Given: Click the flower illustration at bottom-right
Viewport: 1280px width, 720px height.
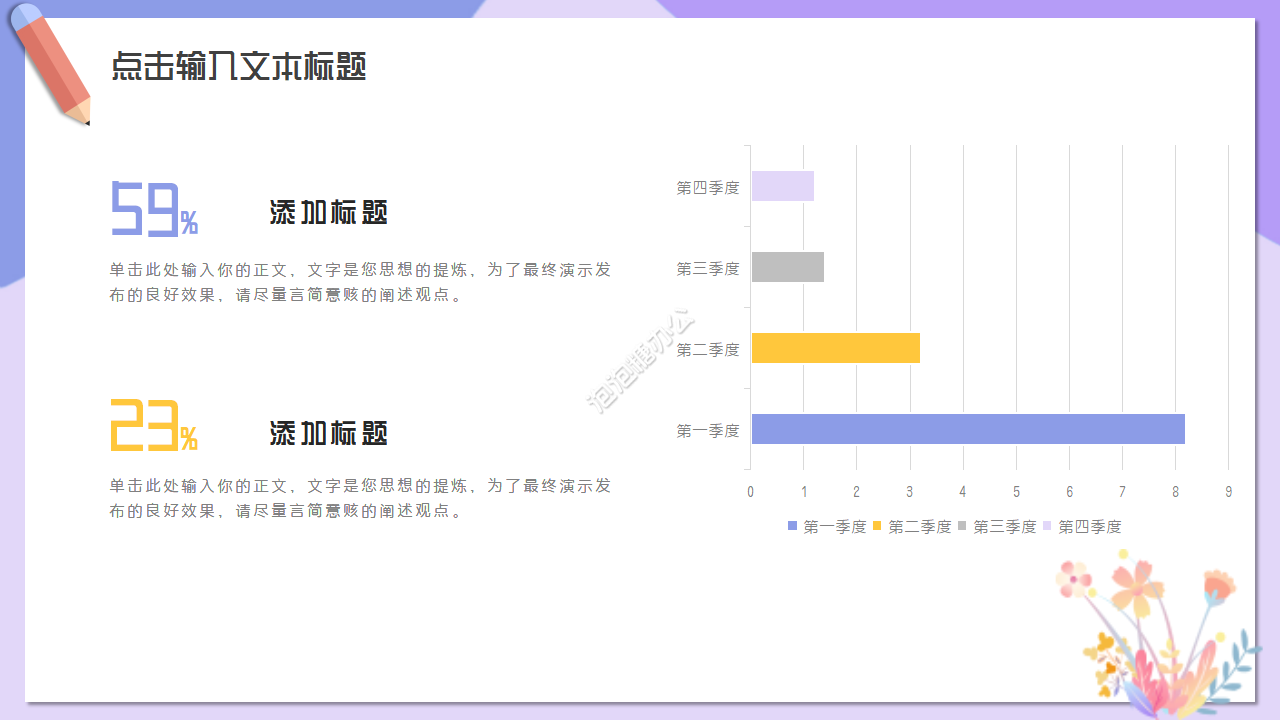Looking at the screenshot, I should (x=1160, y=634).
